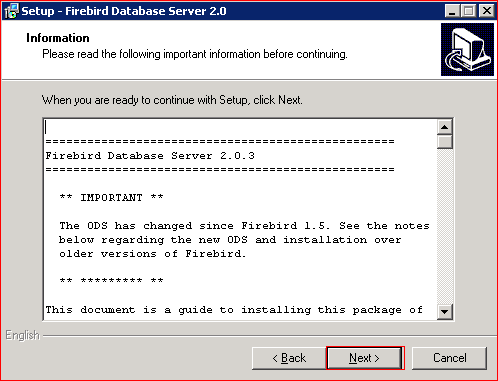This screenshot has width=498, height=381.
Task: Click the '** IMPORTANT **' line in text
Action: tap(111, 198)
